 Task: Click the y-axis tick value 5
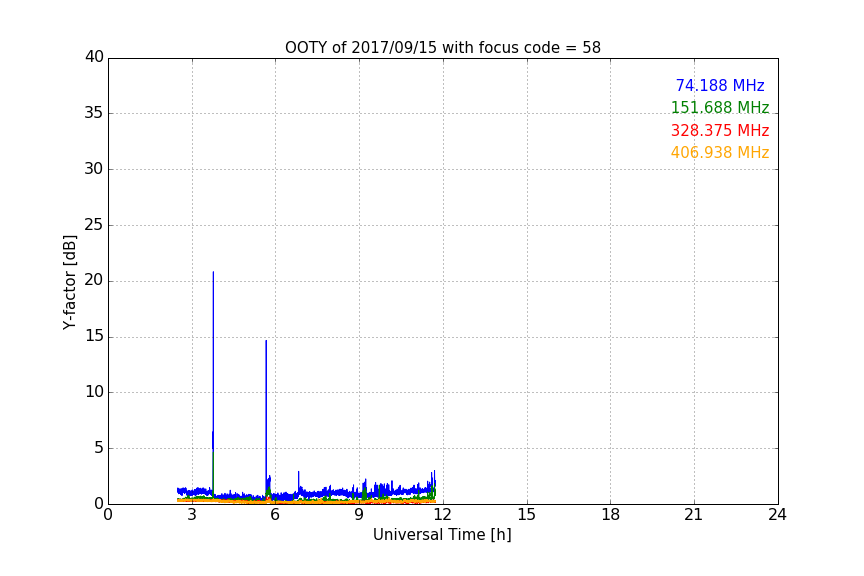click(99, 448)
